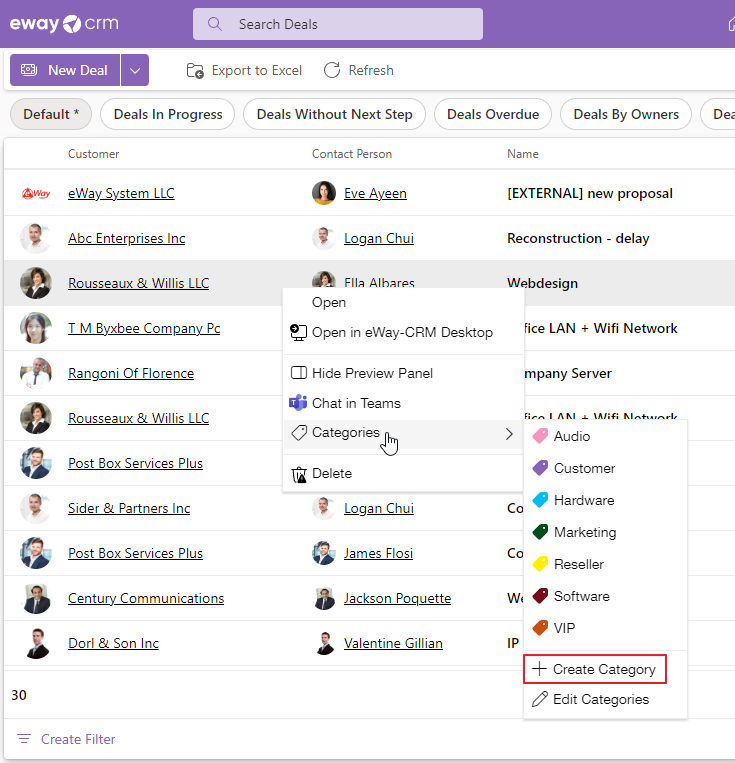The width and height of the screenshot is (735, 763).
Task: Click the yellow Reseller tag swatch
Action: (x=540, y=564)
